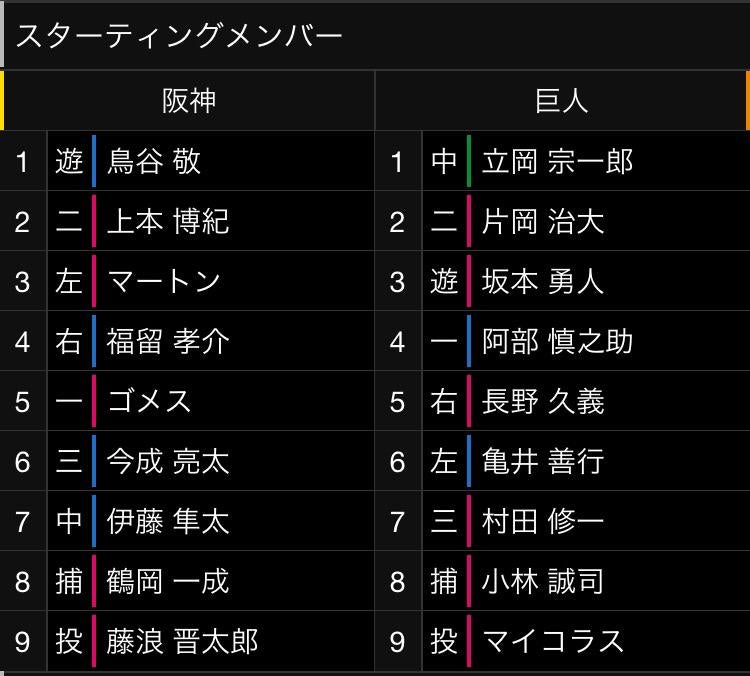
Task: Open 立岡 宗一郎 in Giants lineup
Action: click(557, 162)
